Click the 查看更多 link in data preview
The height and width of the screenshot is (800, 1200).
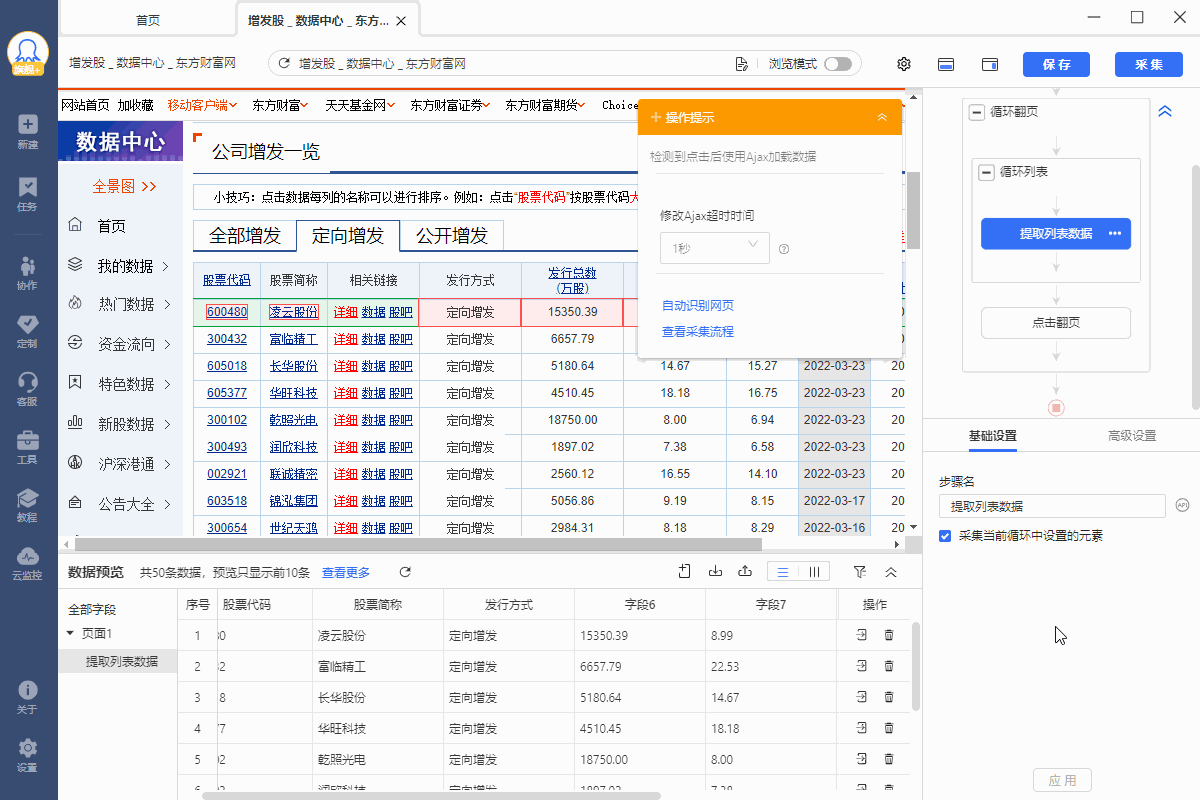point(346,572)
